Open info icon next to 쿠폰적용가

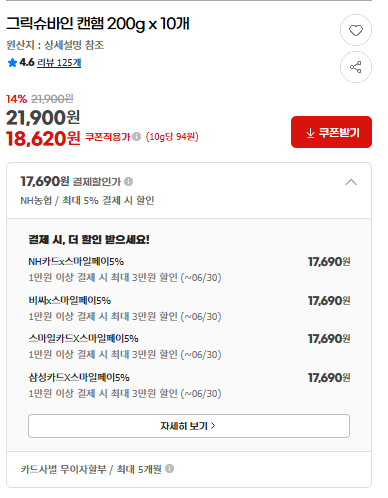(136, 137)
